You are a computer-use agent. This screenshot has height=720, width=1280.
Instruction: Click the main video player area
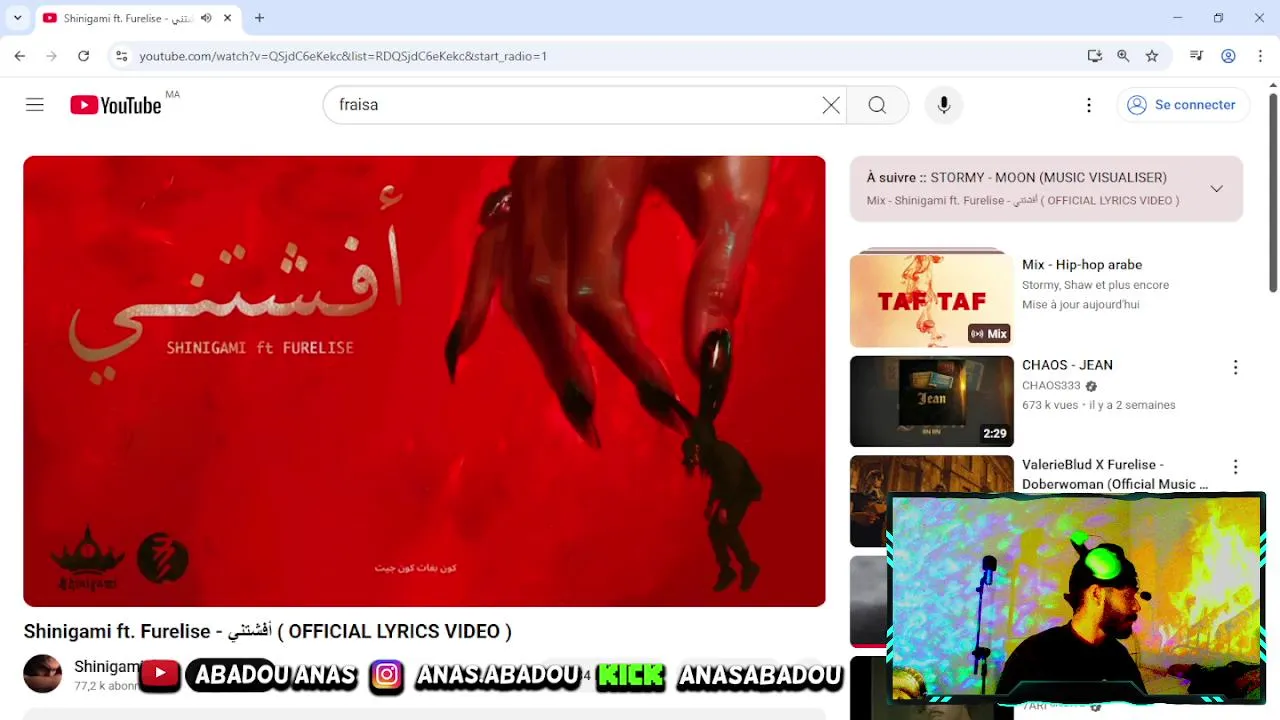424,381
